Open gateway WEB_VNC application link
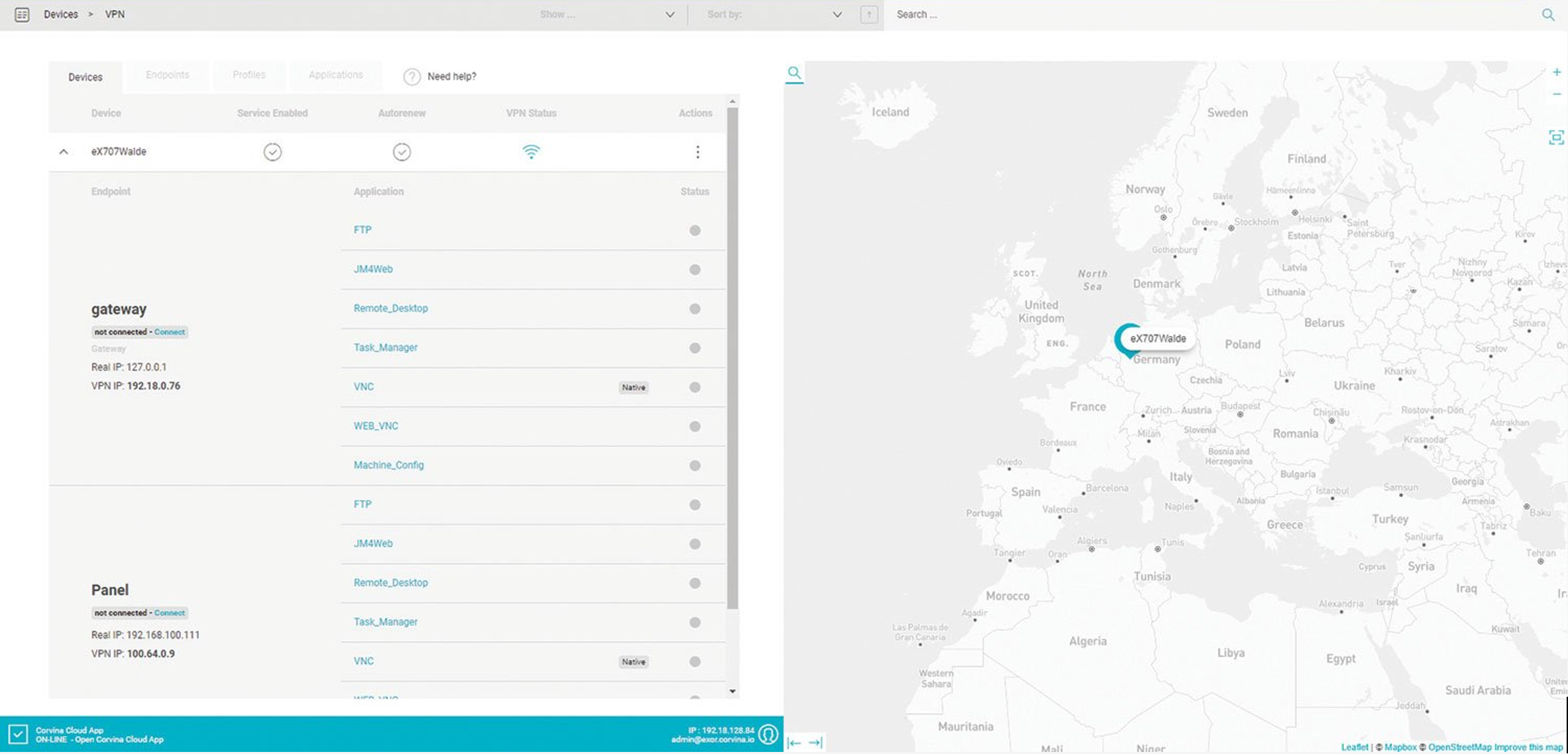 [x=375, y=426]
